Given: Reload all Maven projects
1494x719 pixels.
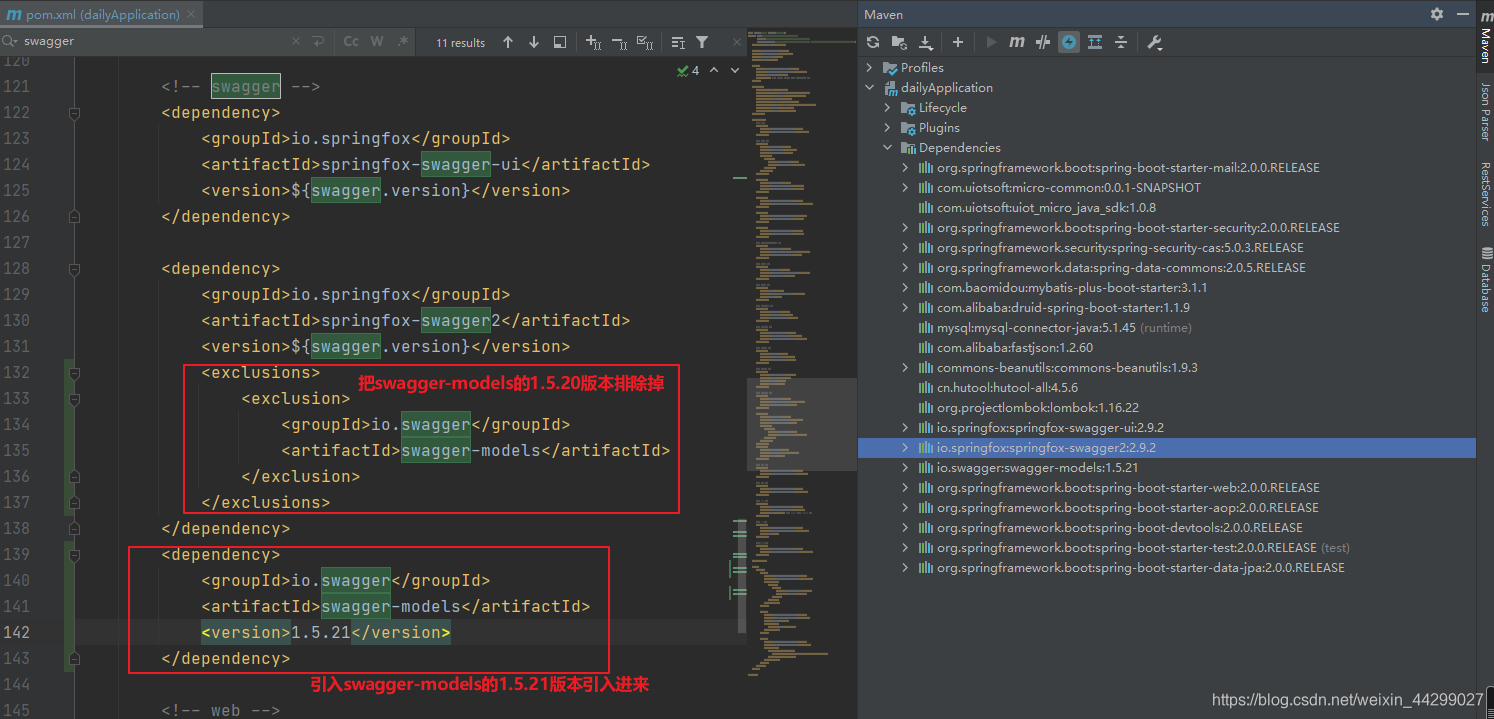Looking at the screenshot, I should 871,42.
